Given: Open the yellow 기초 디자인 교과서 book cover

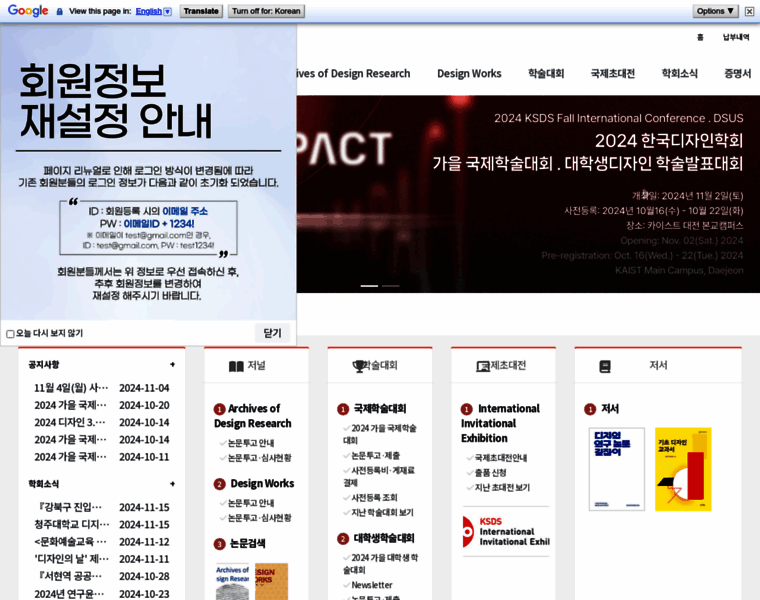Looking at the screenshot, I should (x=683, y=469).
